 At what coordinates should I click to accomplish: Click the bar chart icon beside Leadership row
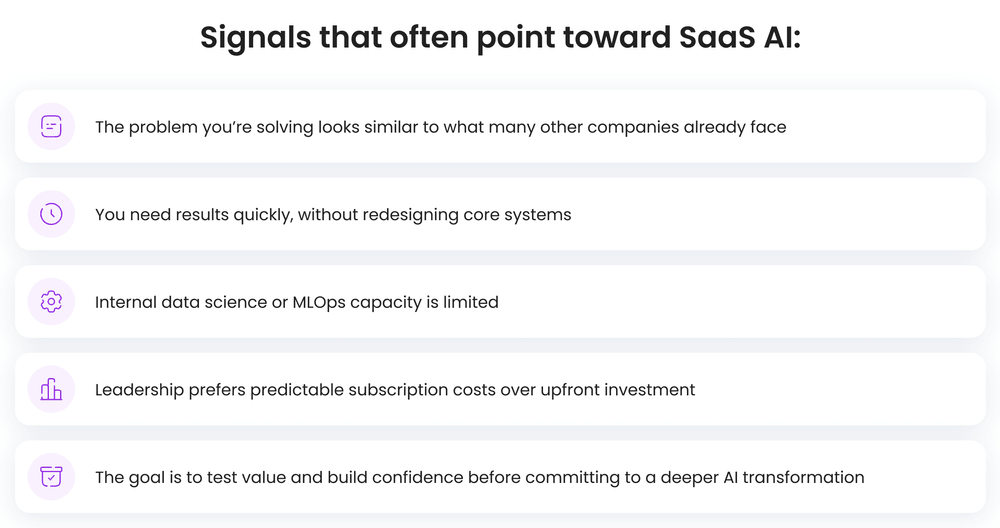click(x=51, y=390)
